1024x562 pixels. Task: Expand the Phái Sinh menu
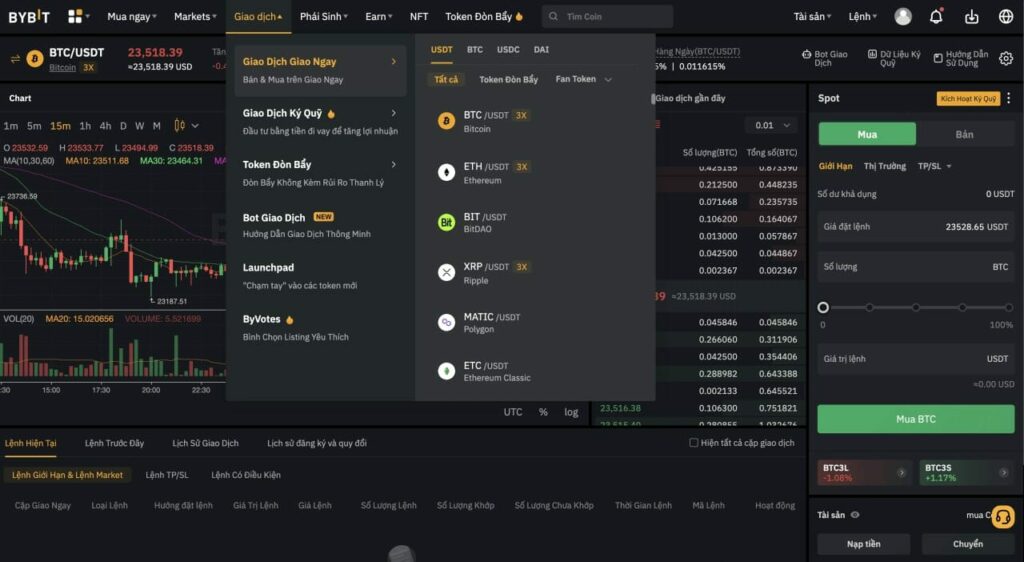323,16
